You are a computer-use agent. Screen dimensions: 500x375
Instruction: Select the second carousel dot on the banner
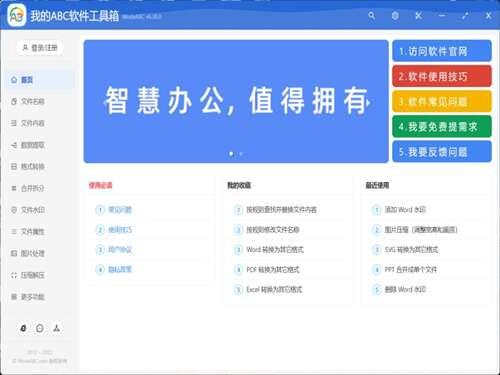pyautogui.click(x=241, y=154)
